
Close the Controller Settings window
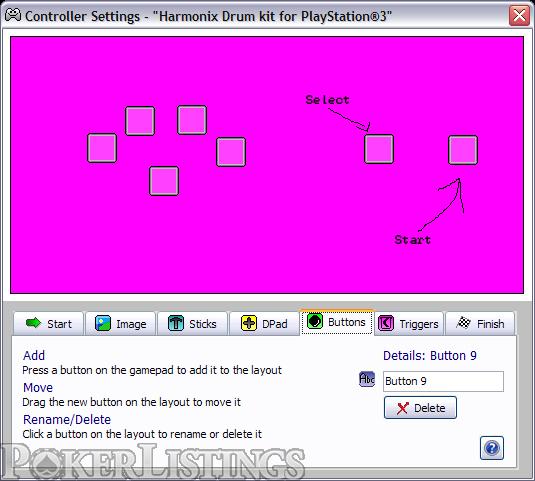(x=519, y=15)
